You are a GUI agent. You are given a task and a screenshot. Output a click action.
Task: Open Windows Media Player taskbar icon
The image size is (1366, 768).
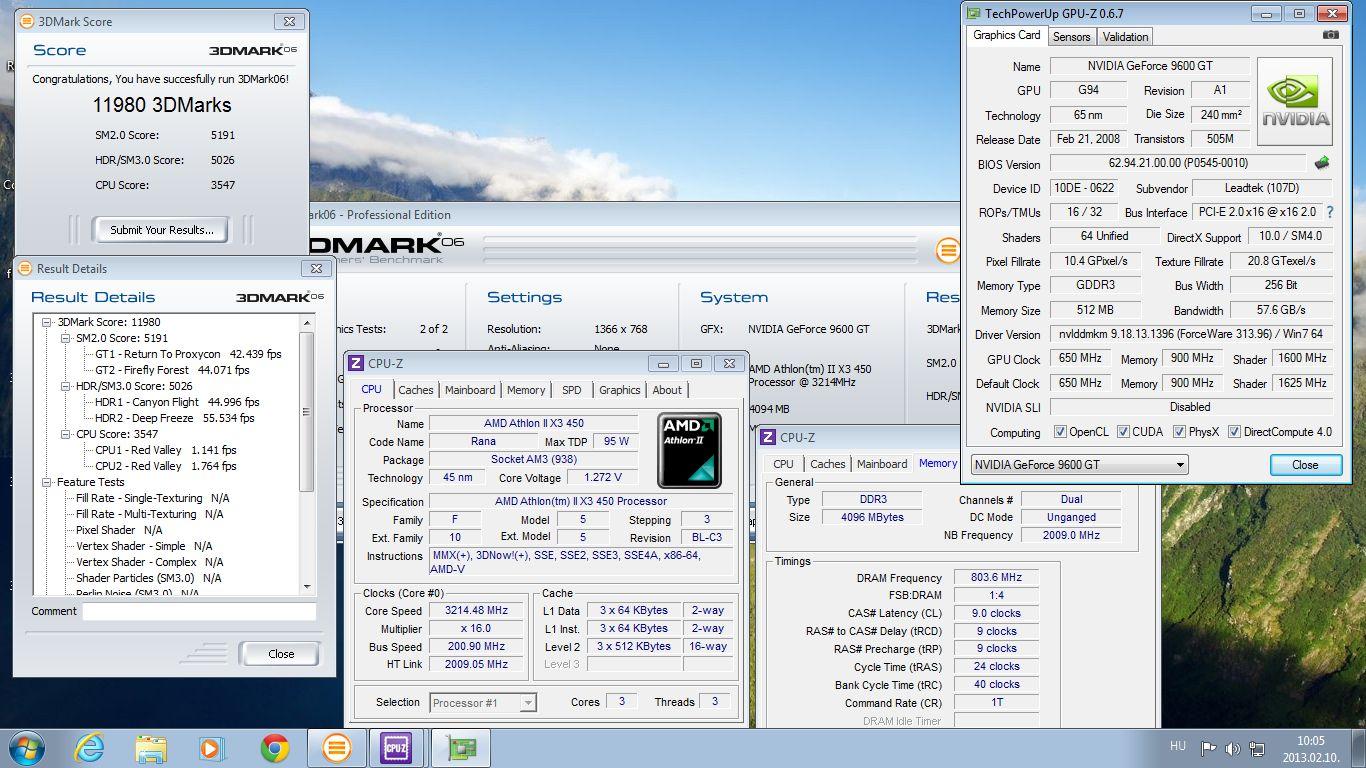(x=211, y=748)
